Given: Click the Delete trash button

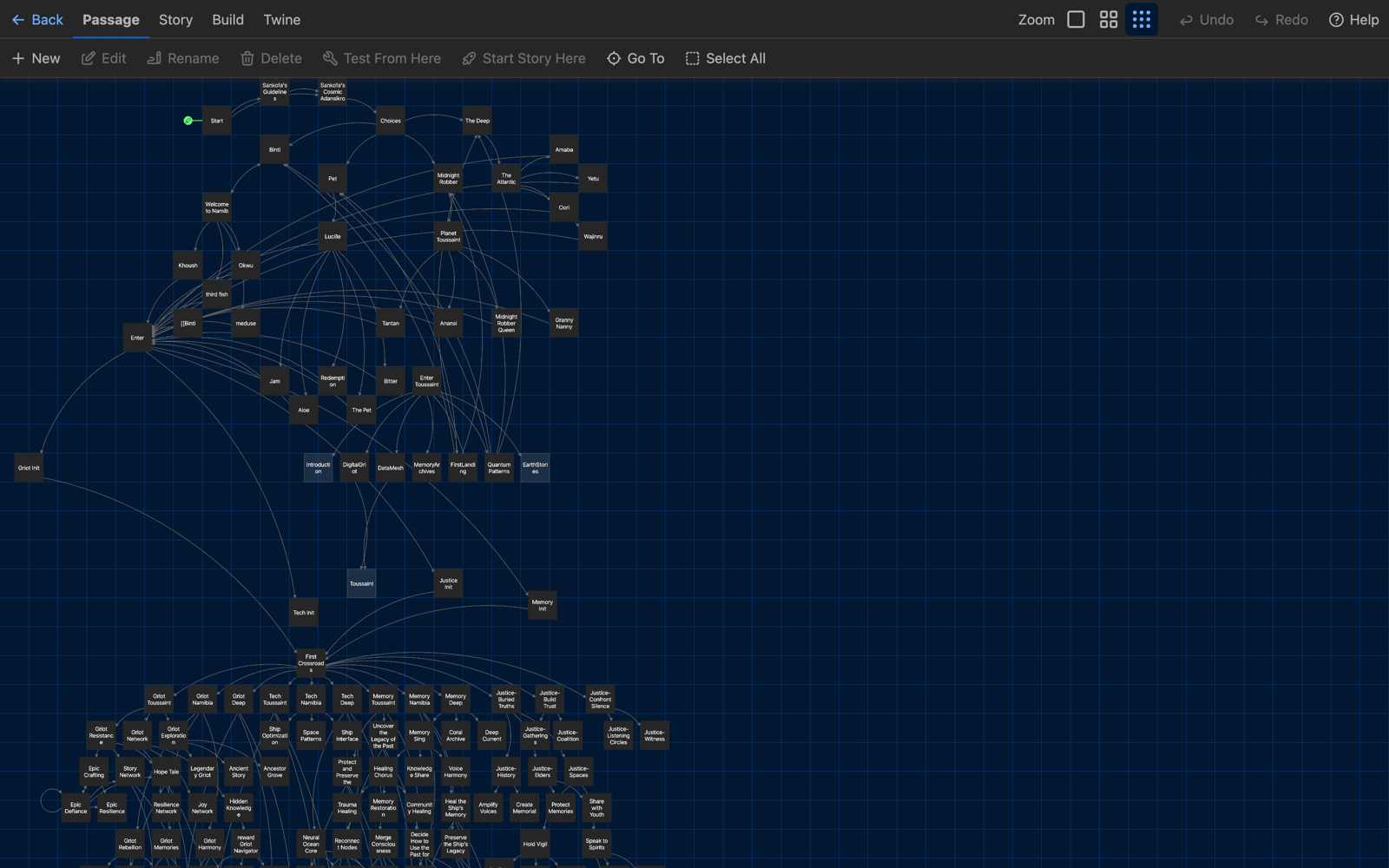Looking at the screenshot, I should click(272, 58).
